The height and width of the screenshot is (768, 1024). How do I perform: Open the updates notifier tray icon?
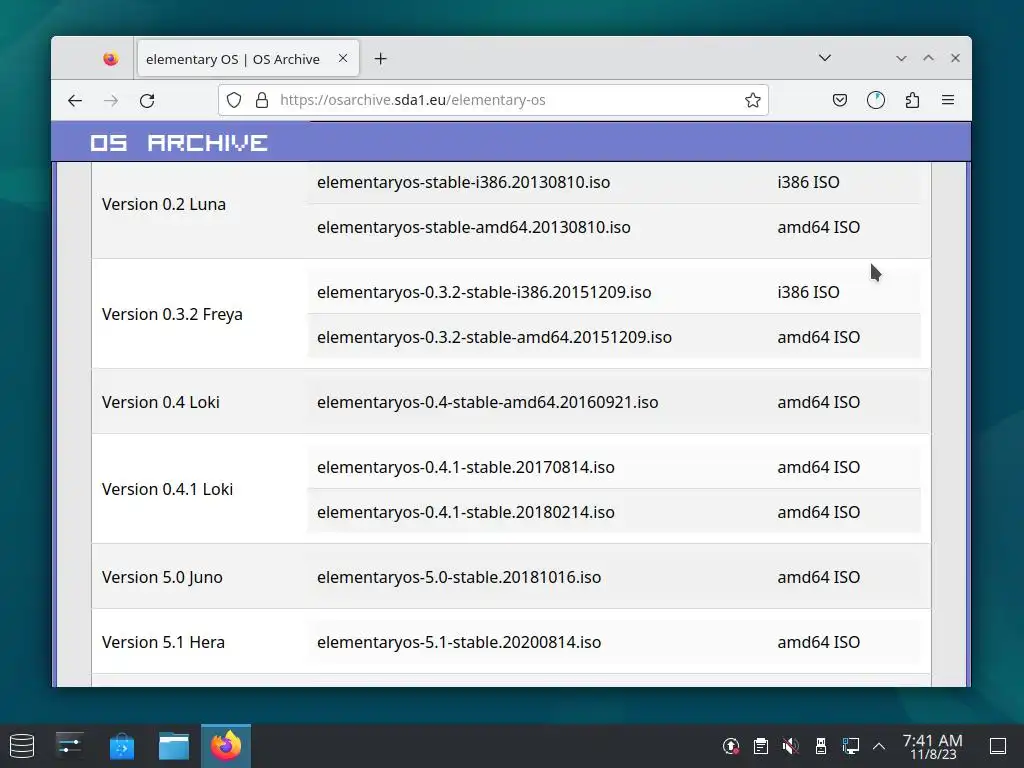[x=731, y=746]
